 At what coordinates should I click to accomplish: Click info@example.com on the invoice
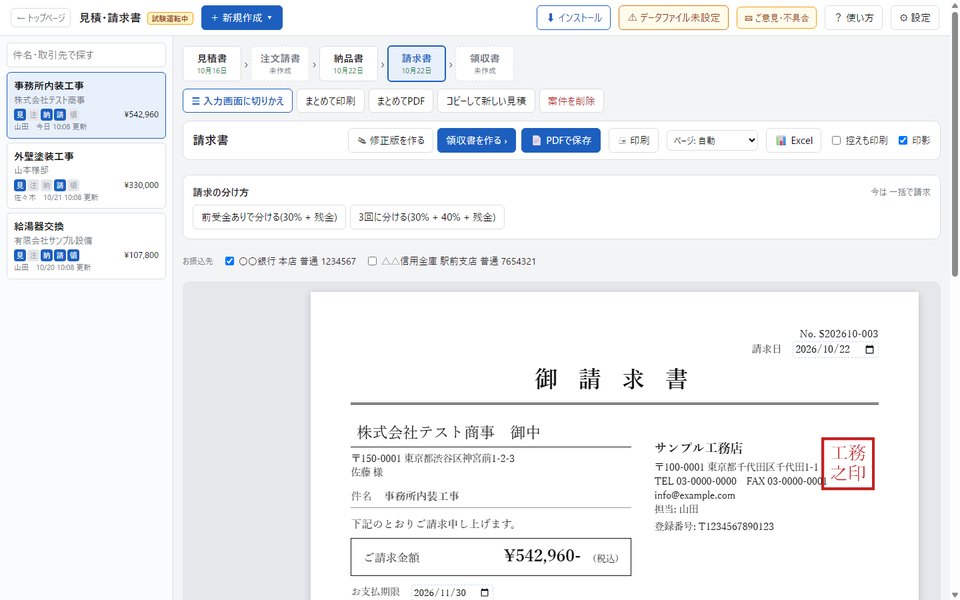695,495
